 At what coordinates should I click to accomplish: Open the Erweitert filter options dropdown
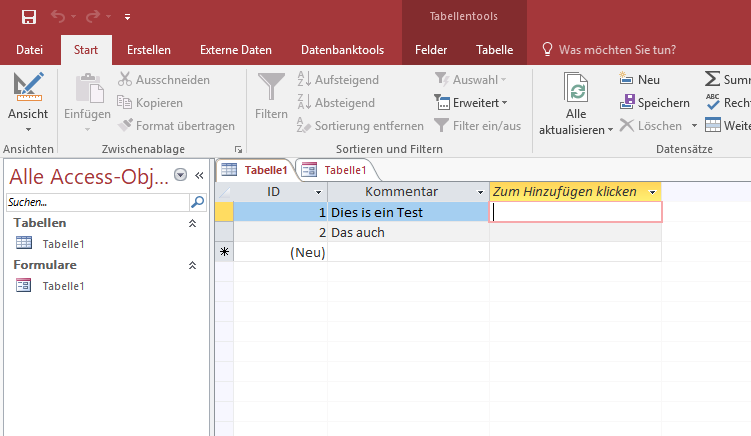pyautogui.click(x=471, y=103)
